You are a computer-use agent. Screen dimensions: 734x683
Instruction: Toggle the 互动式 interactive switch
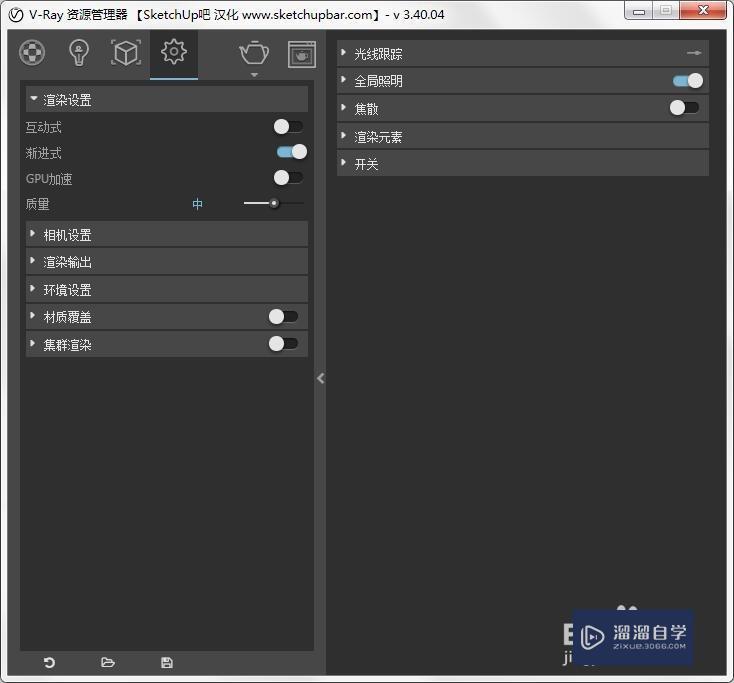coord(288,126)
